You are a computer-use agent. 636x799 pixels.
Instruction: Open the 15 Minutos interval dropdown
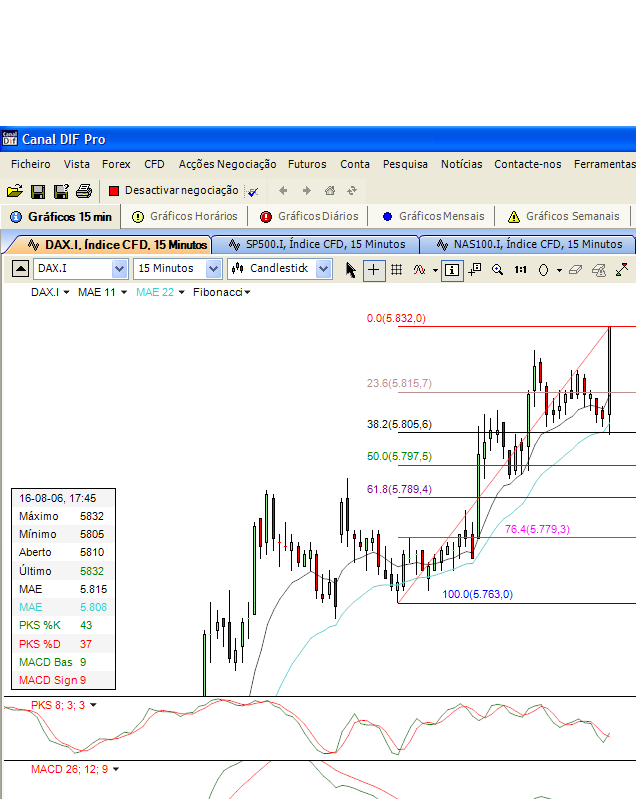tap(214, 269)
